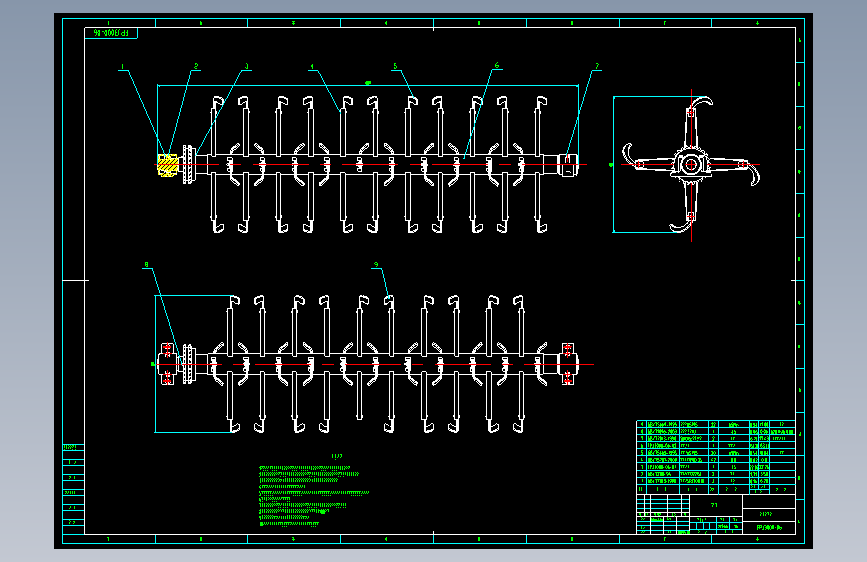Click the drawing number cell in title block corner
This screenshot has width=867, height=562.
pyautogui.click(x=769, y=528)
